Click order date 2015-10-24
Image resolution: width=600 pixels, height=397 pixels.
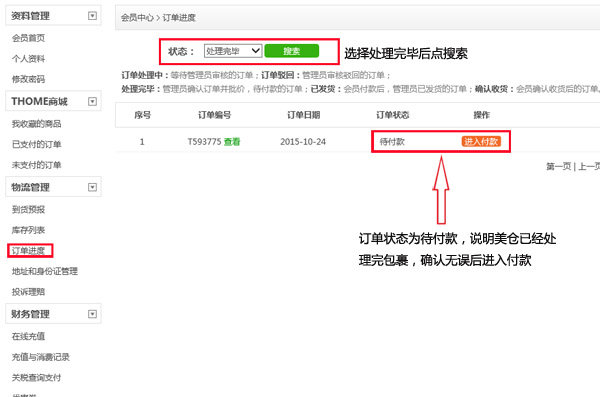pos(303,142)
